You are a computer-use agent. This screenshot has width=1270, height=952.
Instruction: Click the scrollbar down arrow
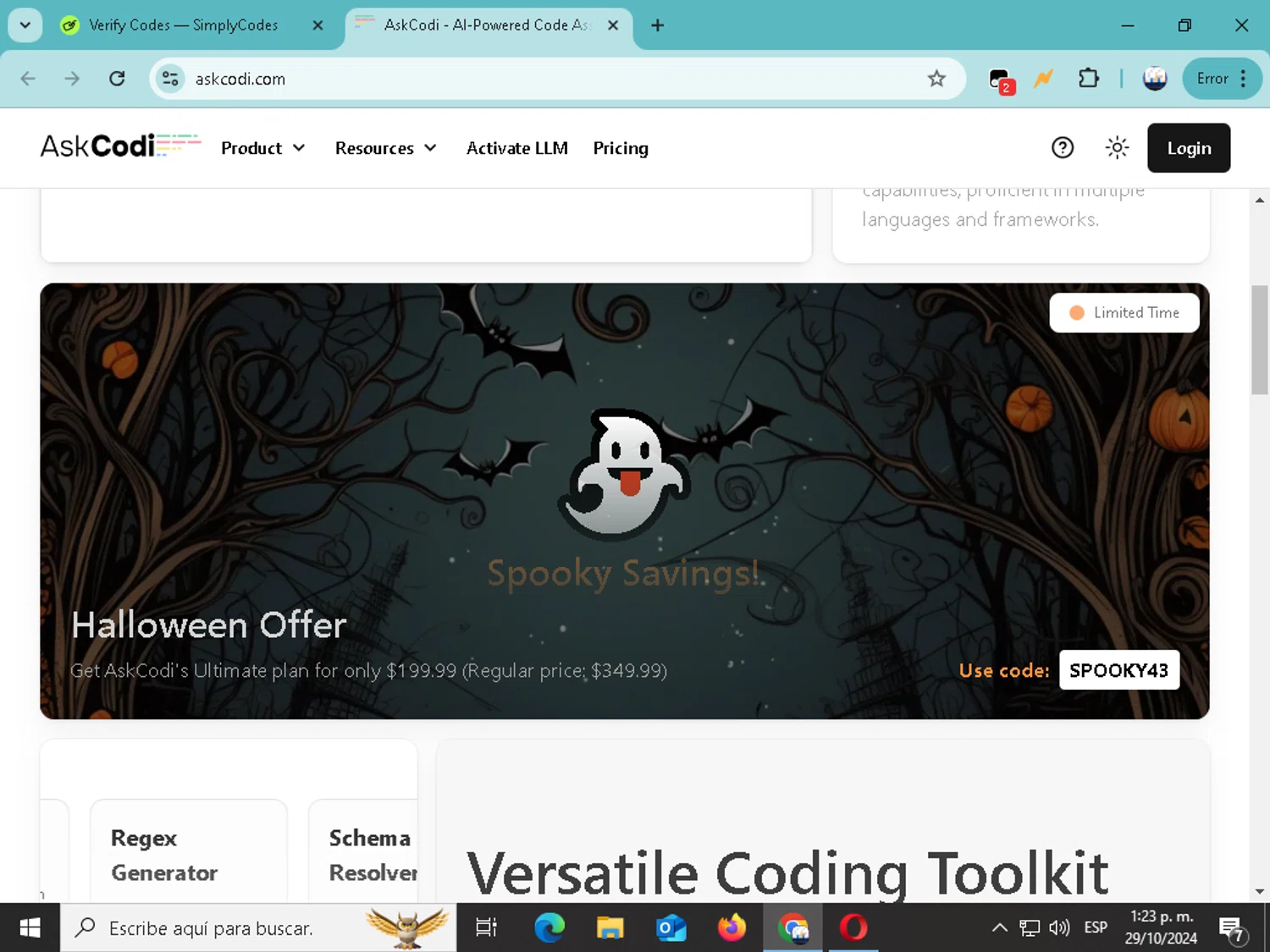[x=1260, y=891]
